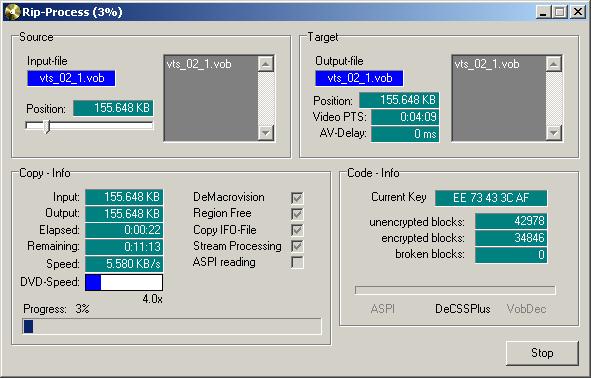Toggle the Stream Processing checkbox

tap(297, 246)
